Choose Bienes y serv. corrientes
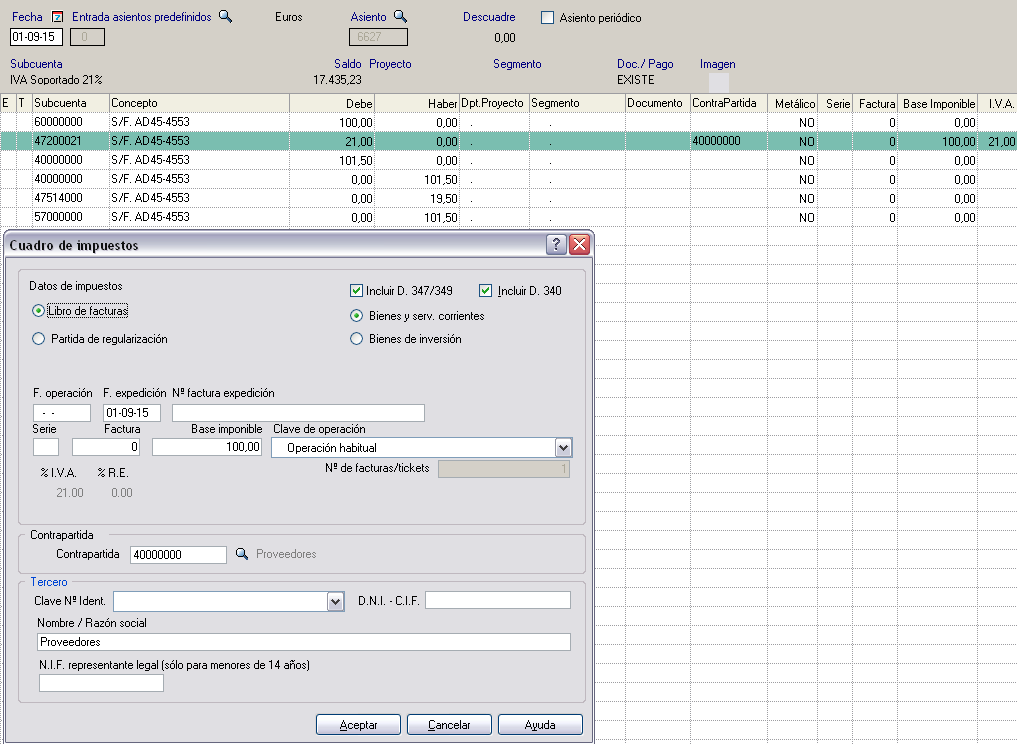 point(356,316)
